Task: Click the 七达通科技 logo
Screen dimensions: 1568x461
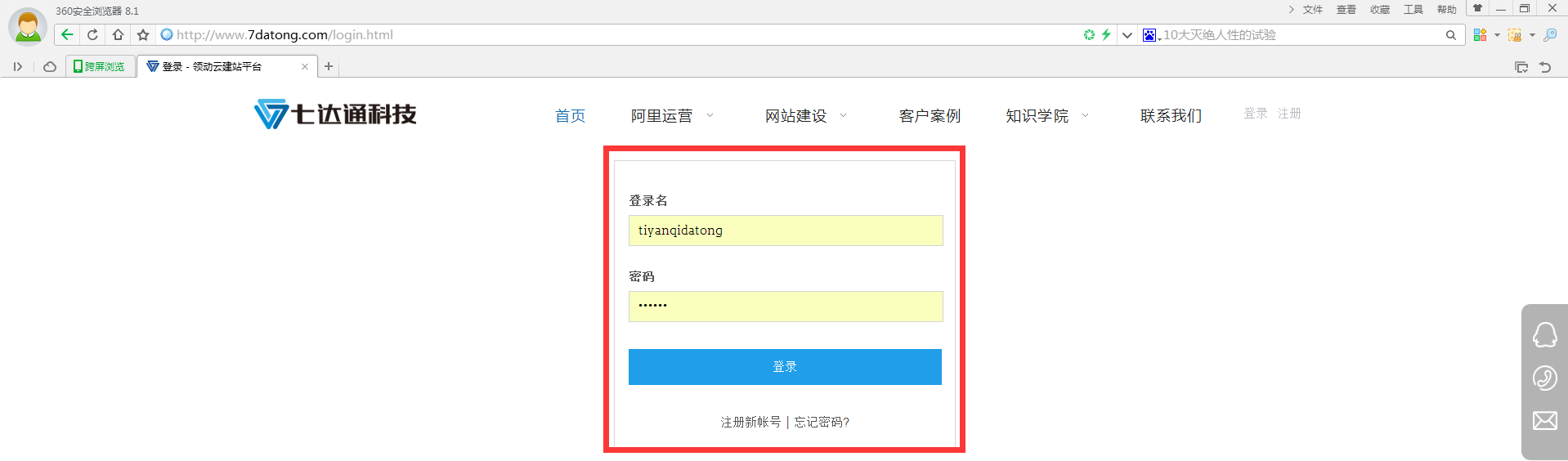Action: [x=335, y=114]
